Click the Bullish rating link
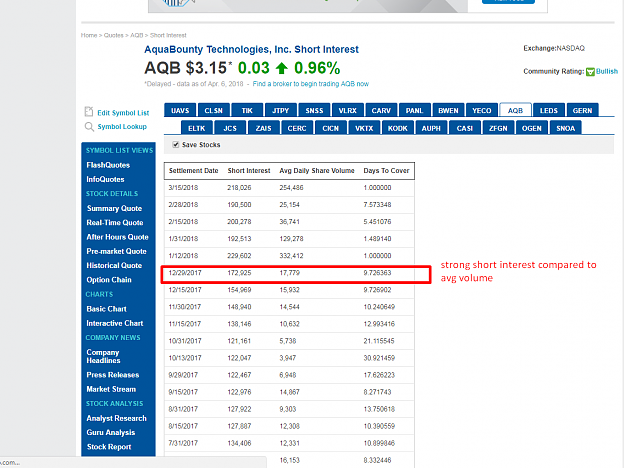 pos(607,71)
